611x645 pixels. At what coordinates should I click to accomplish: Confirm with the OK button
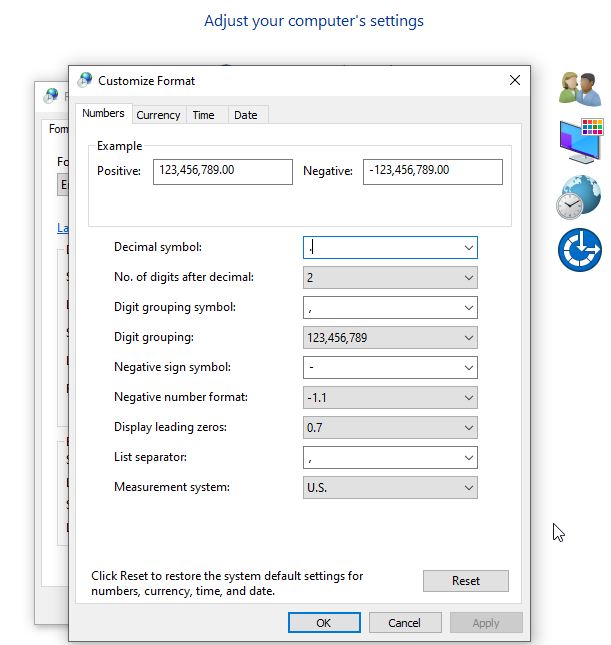pyautogui.click(x=324, y=623)
